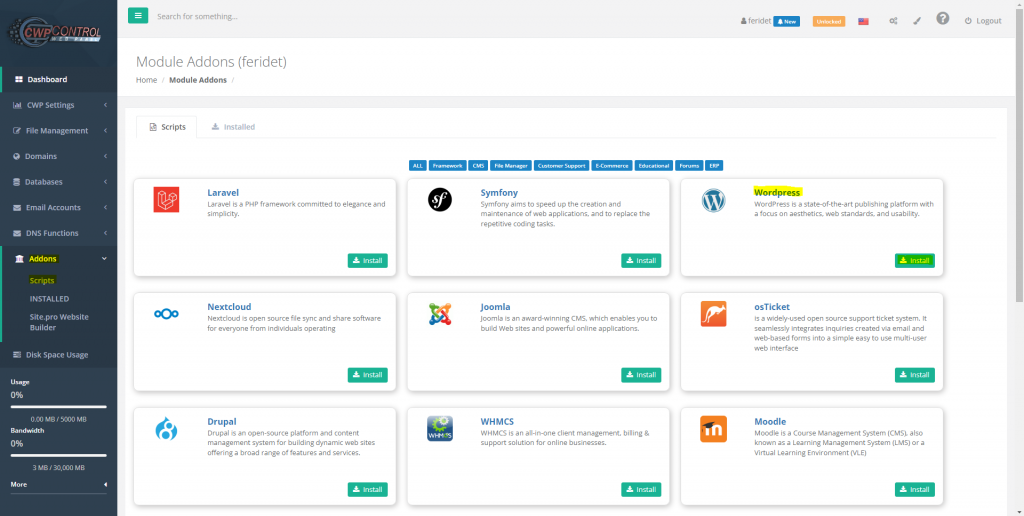Filter scripts by Customer Support
The image size is (1024, 516).
pyautogui.click(x=562, y=166)
